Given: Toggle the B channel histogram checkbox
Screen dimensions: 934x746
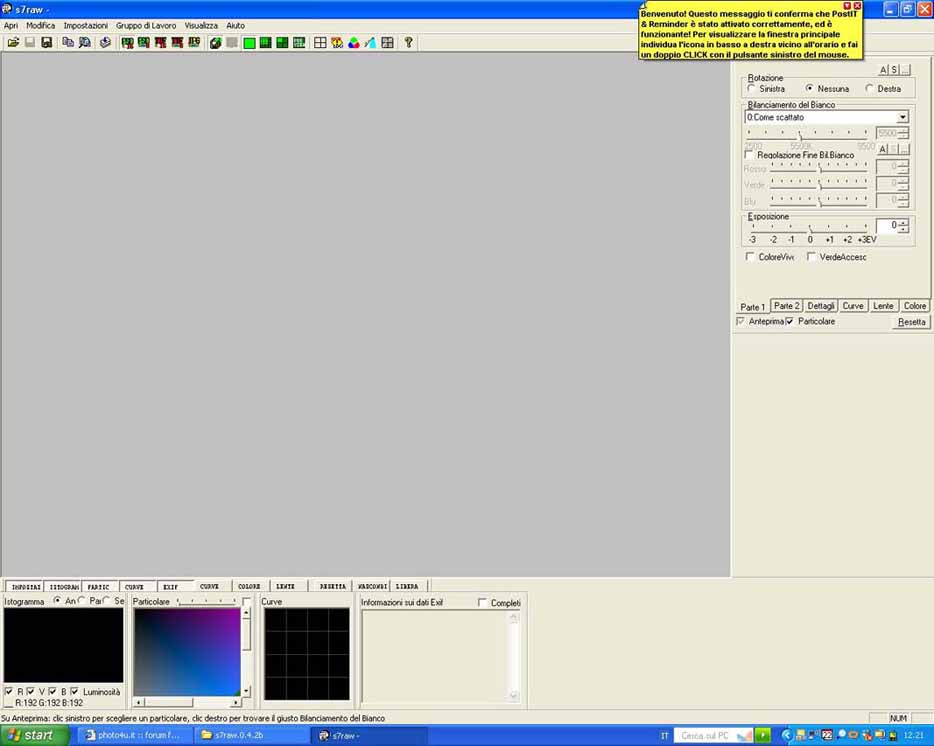Looking at the screenshot, I should 52,692.
